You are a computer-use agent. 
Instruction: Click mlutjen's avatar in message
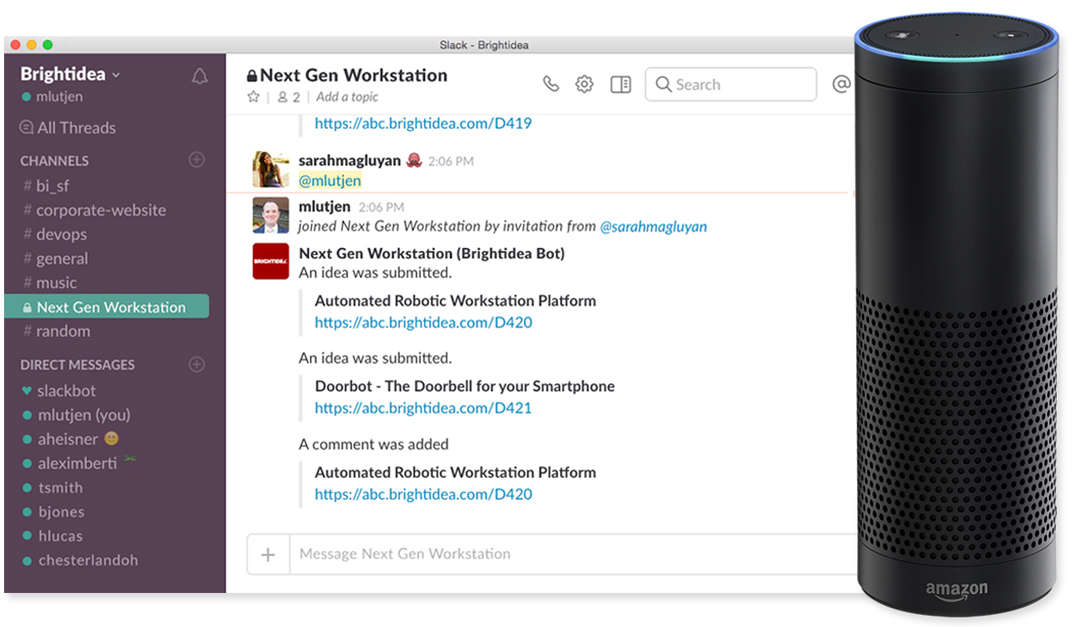(271, 215)
